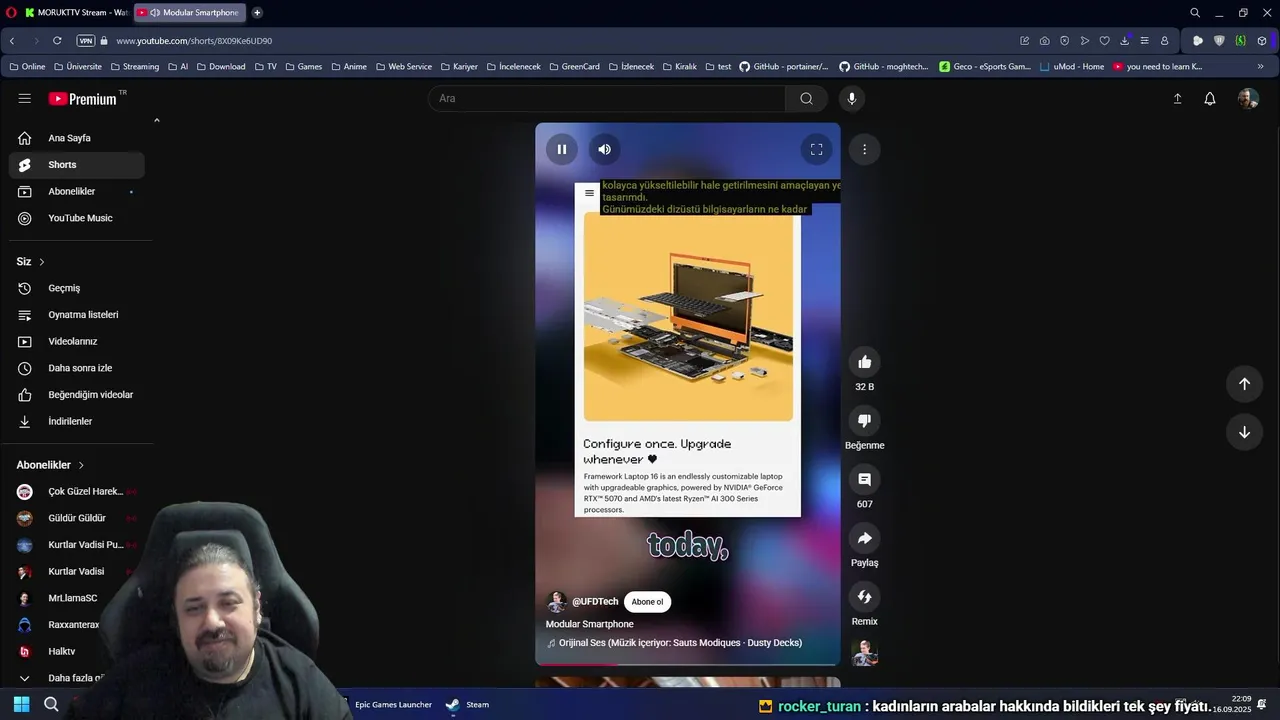Open Oynatma listeleri playlists
Viewport: 1280px width, 720px height.
pyautogui.click(x=77, y=315)
